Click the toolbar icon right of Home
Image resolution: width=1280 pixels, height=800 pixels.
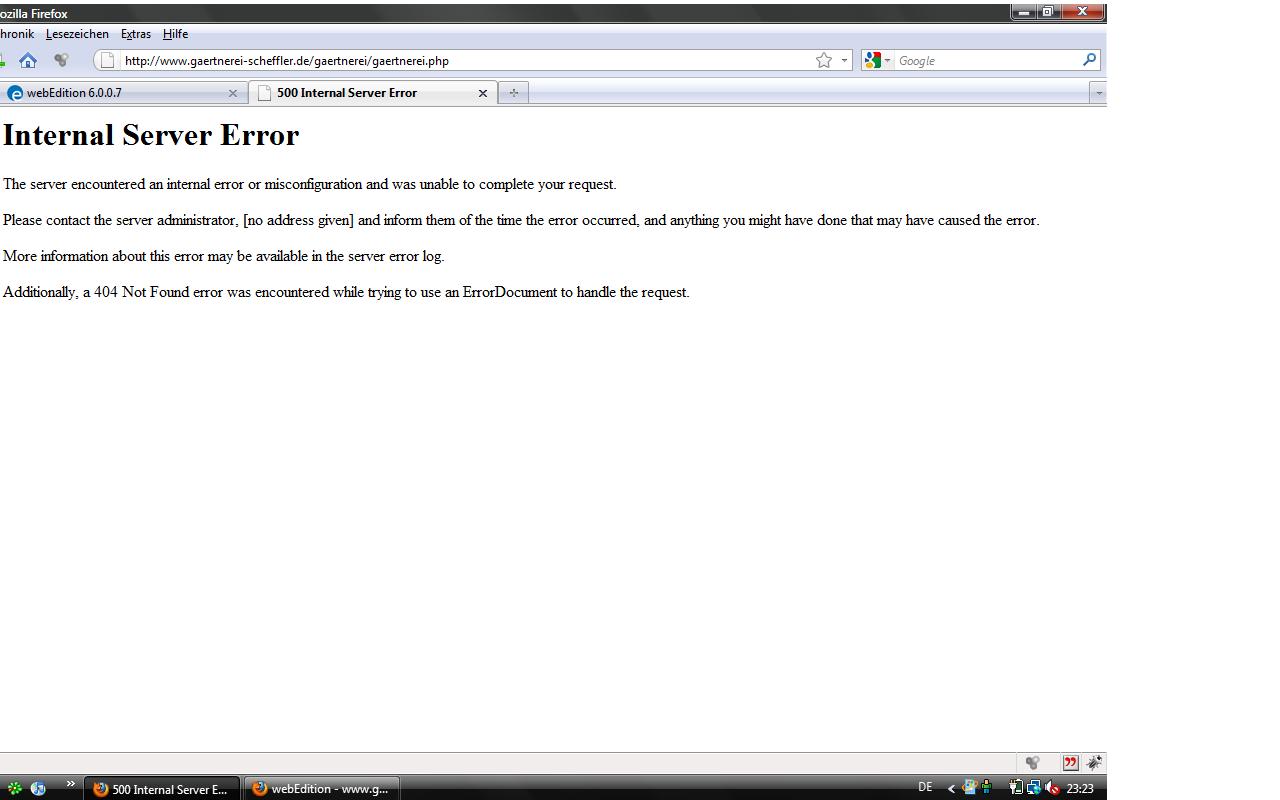coord(61,60)
